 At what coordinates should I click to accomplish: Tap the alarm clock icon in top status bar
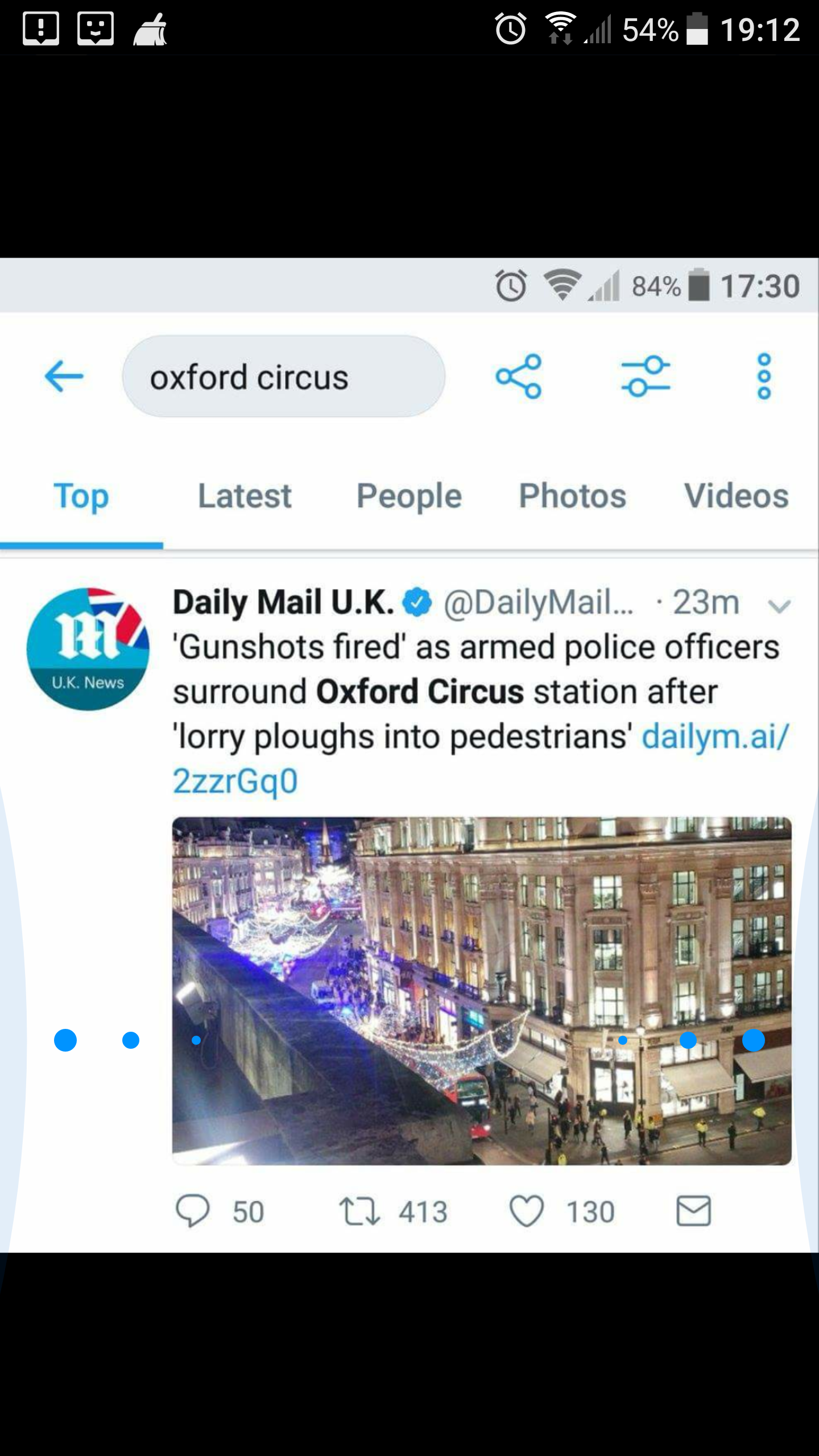[x=510, y=29]
